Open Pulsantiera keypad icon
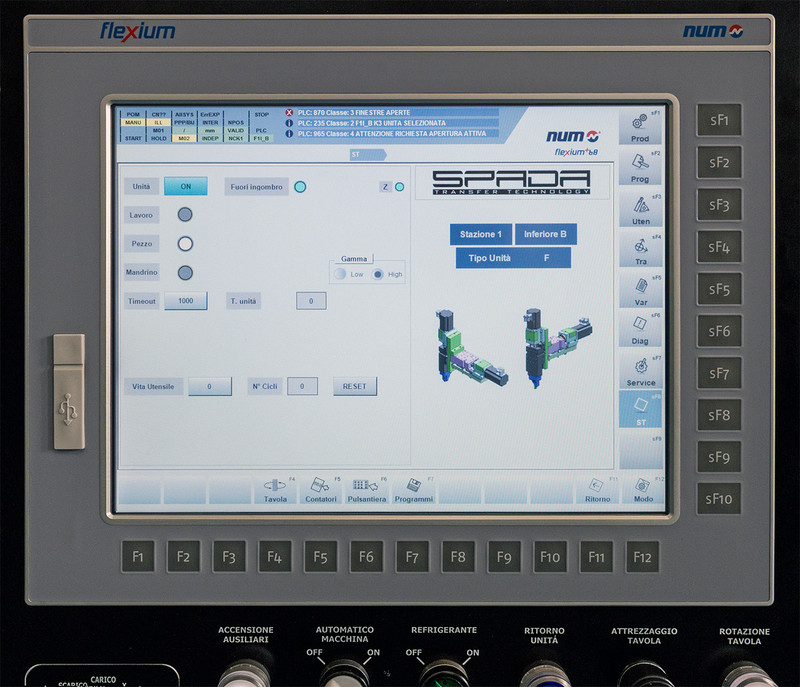The height and width of the screenshot is (687, 800). coord(366,488)
